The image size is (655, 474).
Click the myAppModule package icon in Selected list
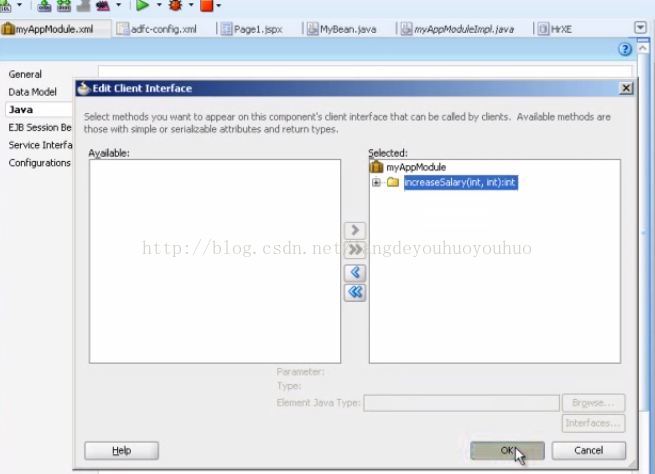click(x=376, y=167)
